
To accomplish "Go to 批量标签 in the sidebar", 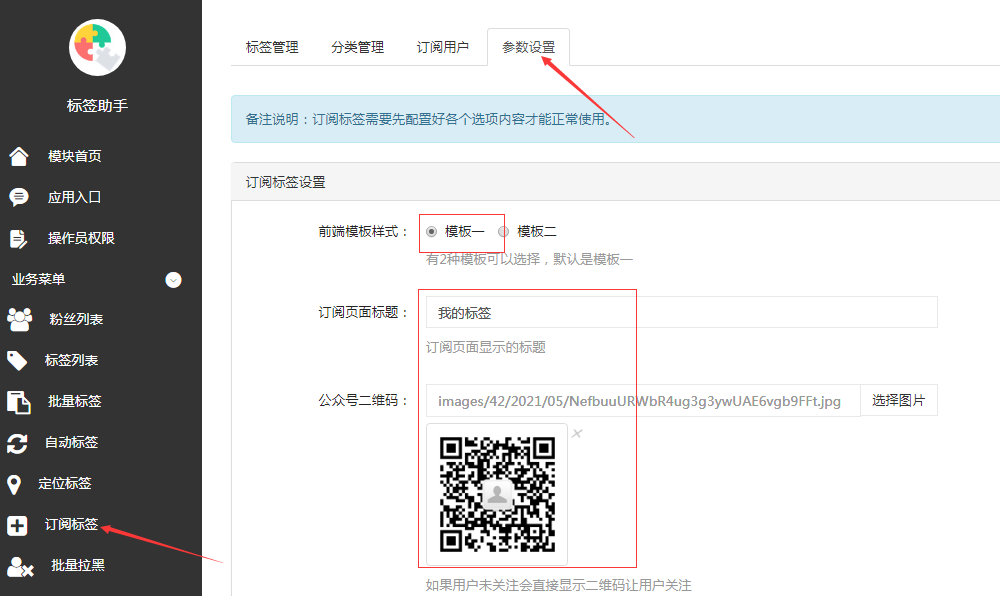I will tap(75, 401).
